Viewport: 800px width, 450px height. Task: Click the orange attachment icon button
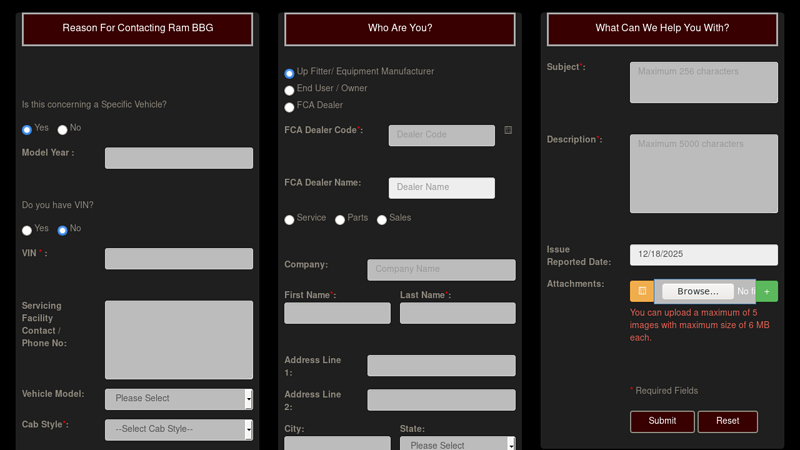(x=642, y=291)
